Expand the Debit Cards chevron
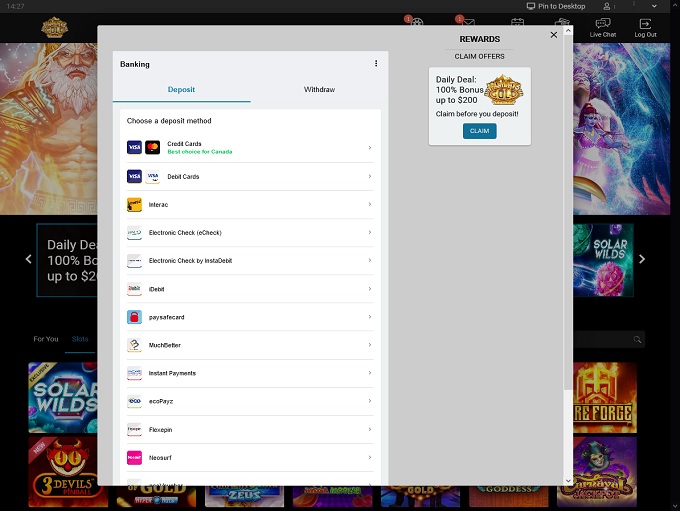The height and width of the screenshot is (511, 680). pos(369,177)
